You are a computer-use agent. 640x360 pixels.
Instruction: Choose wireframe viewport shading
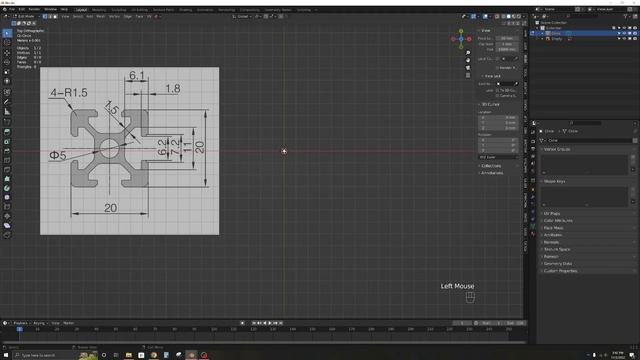click(x=503, y=16)
